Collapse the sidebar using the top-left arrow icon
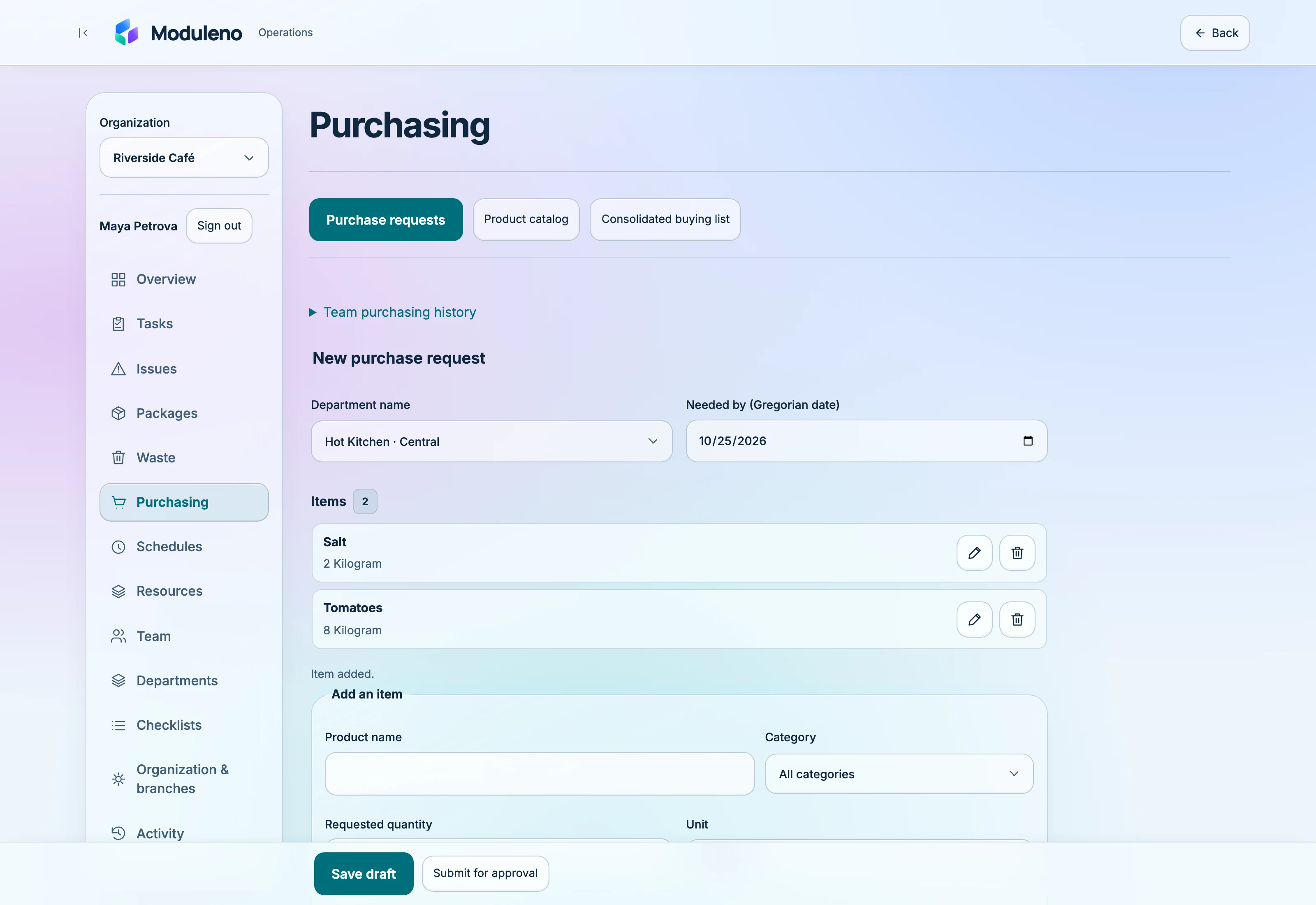 tap(83, 33)
